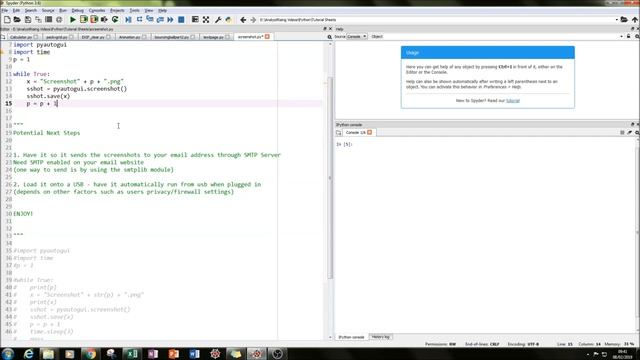Run the file with green play

[x=73, y=20]
